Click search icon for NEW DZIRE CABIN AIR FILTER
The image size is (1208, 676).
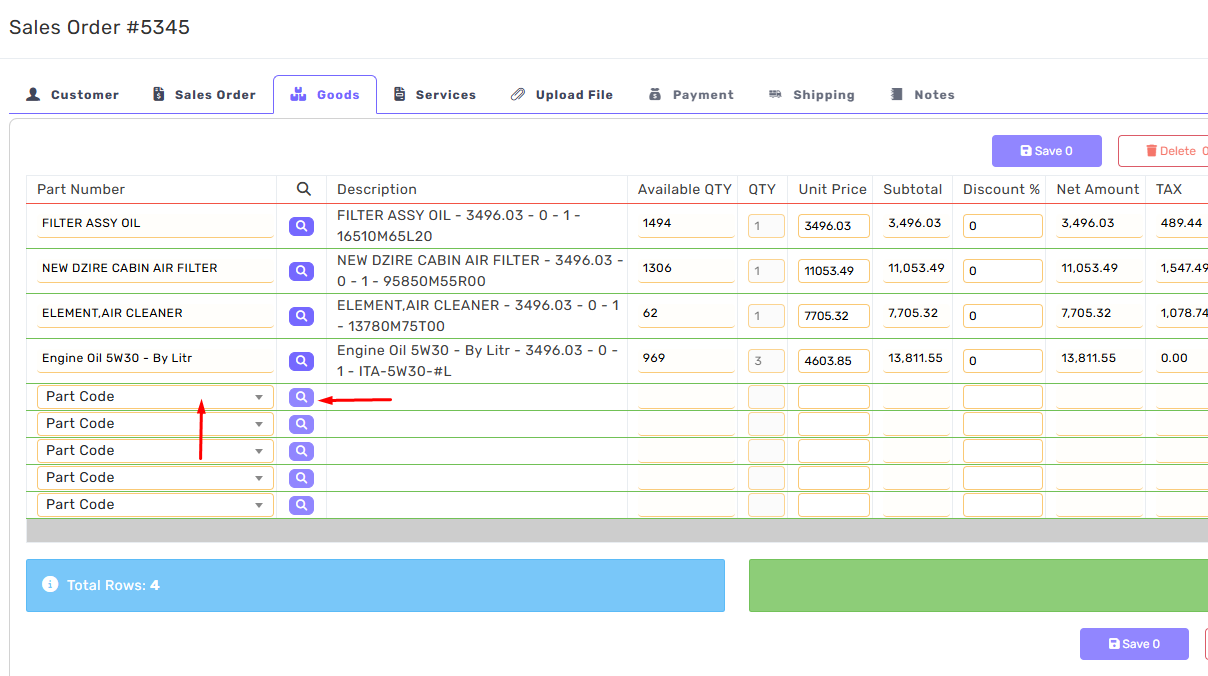click(301, 271)
